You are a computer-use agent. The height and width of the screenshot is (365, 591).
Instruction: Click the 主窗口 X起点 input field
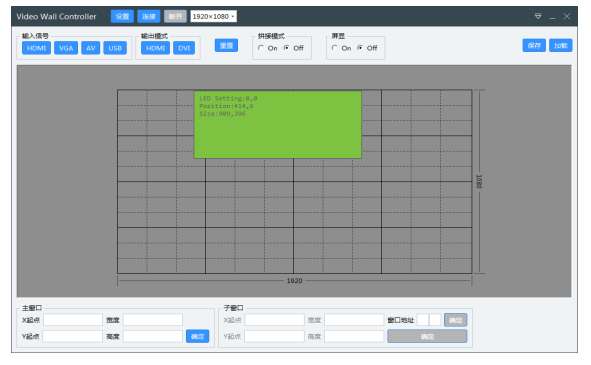pyautogui.click(x=73, y=320)
